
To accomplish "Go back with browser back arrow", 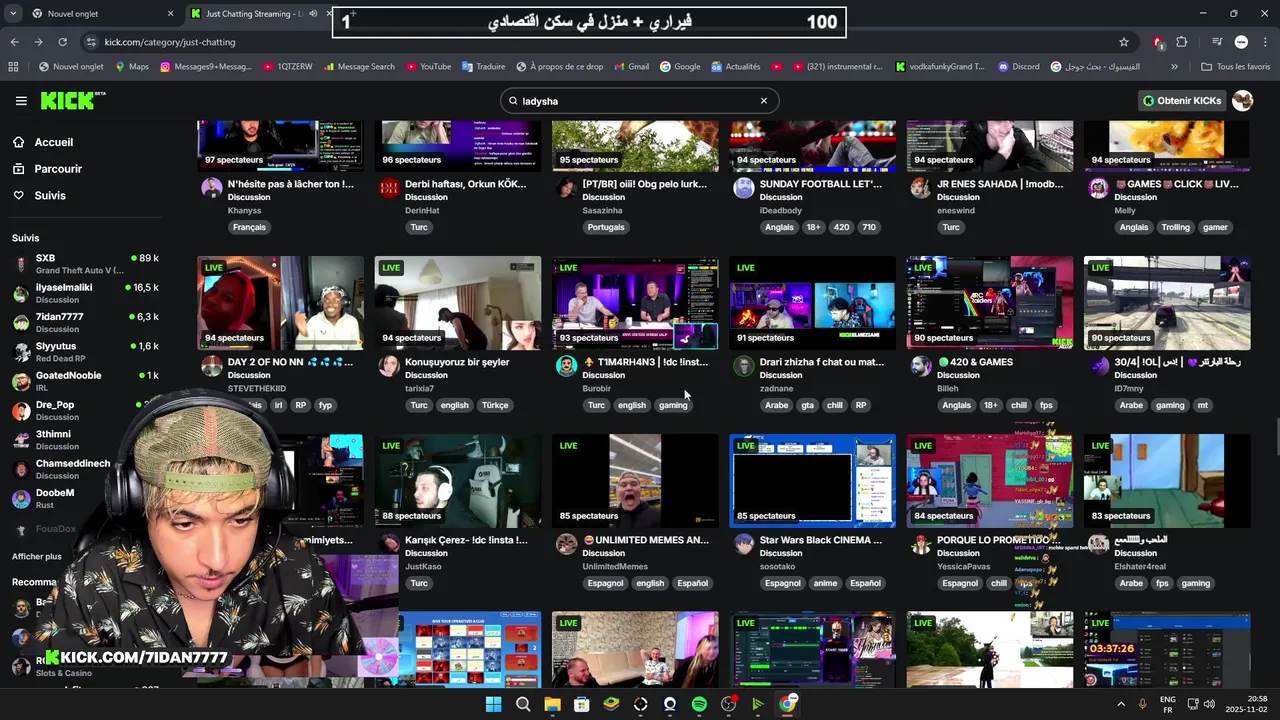I will 14,42.
